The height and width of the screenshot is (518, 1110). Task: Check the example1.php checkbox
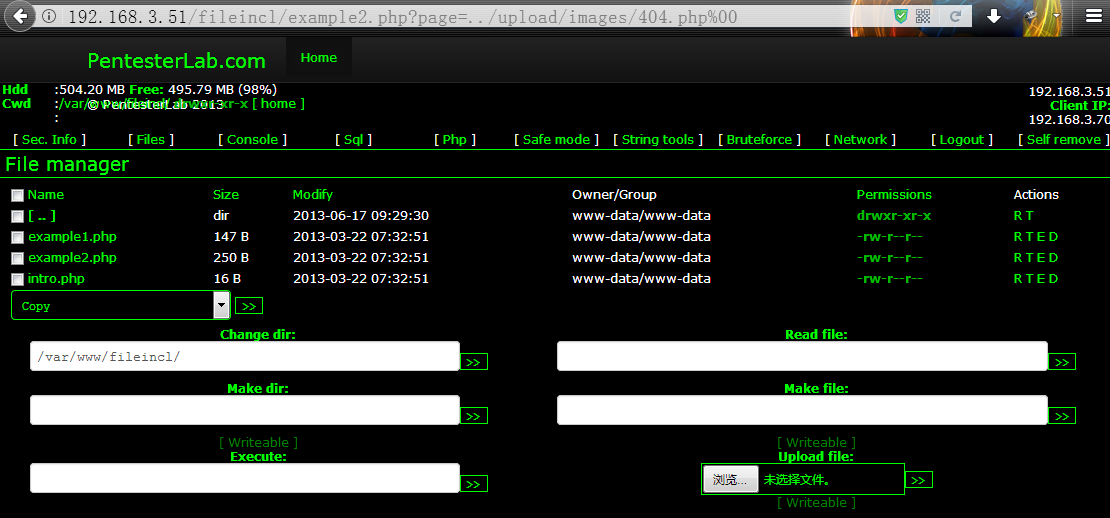(18, 237)
